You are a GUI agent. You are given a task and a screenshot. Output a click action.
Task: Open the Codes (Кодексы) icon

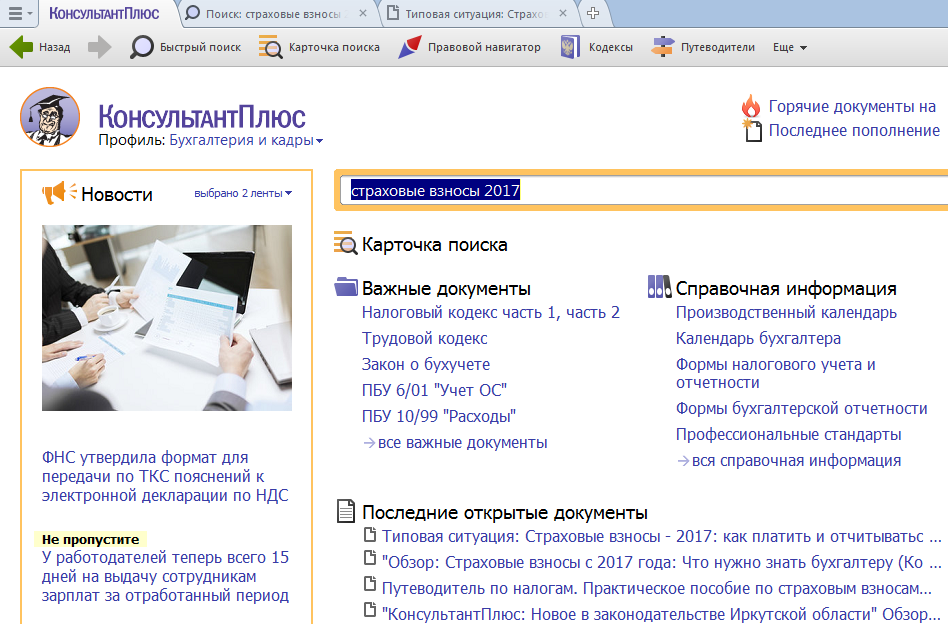pos(570,47)
